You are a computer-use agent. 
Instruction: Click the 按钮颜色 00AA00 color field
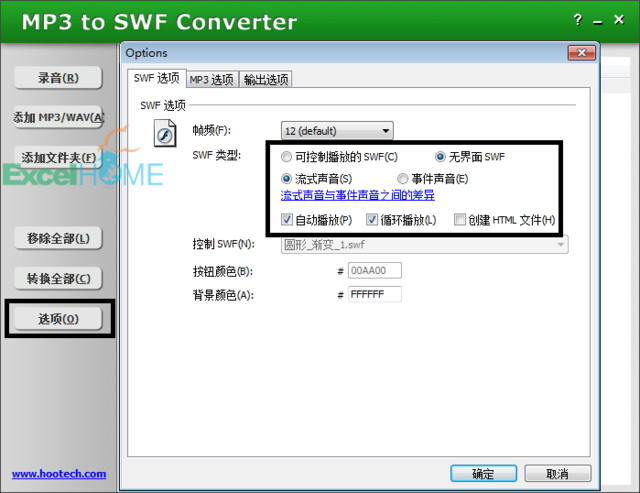pos(374,270)
